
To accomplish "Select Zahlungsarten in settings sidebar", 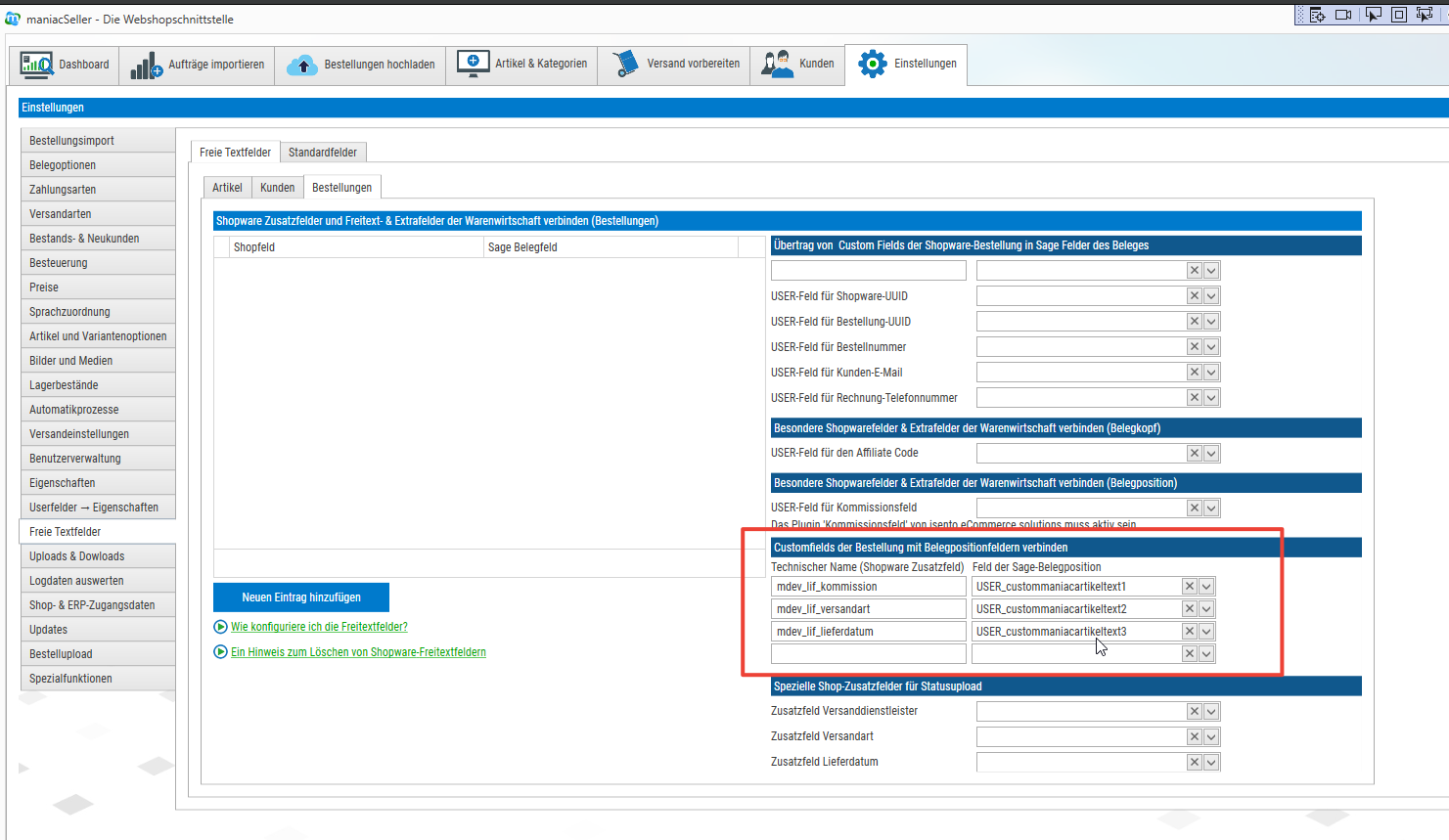I will pyautogui.click(x=98, y=190).
